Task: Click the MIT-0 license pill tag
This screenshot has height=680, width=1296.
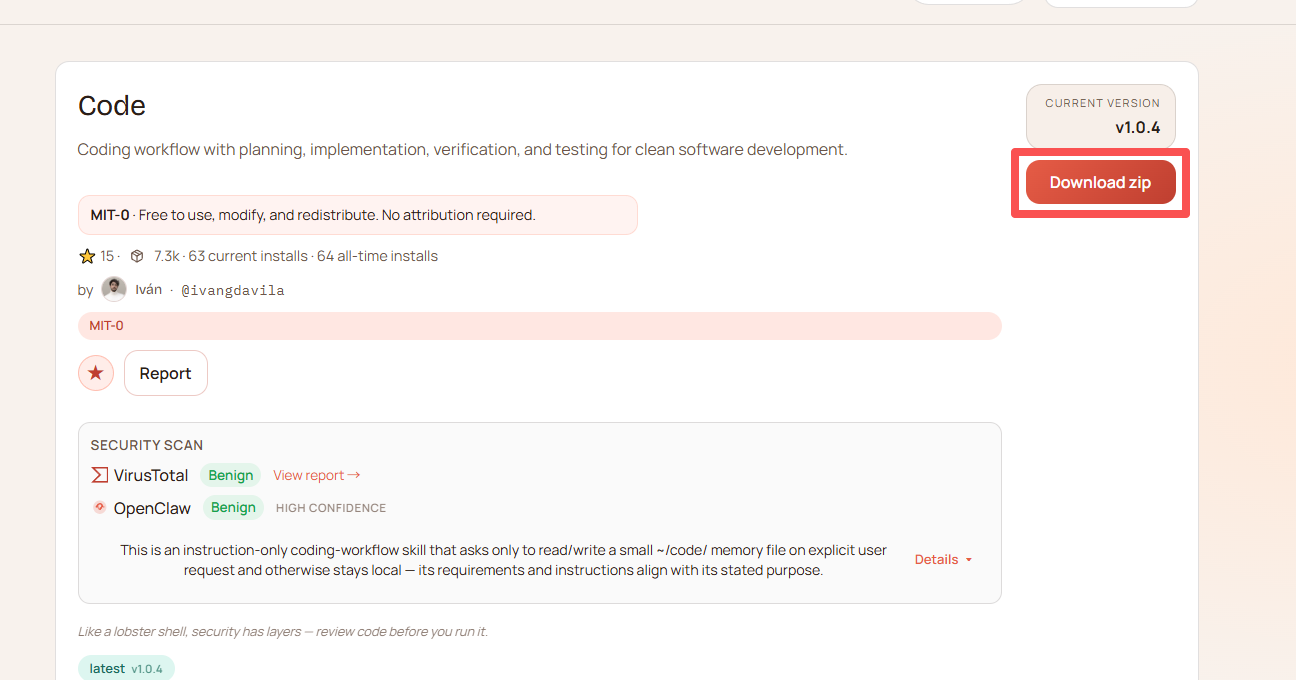Action: pos(107,326)
